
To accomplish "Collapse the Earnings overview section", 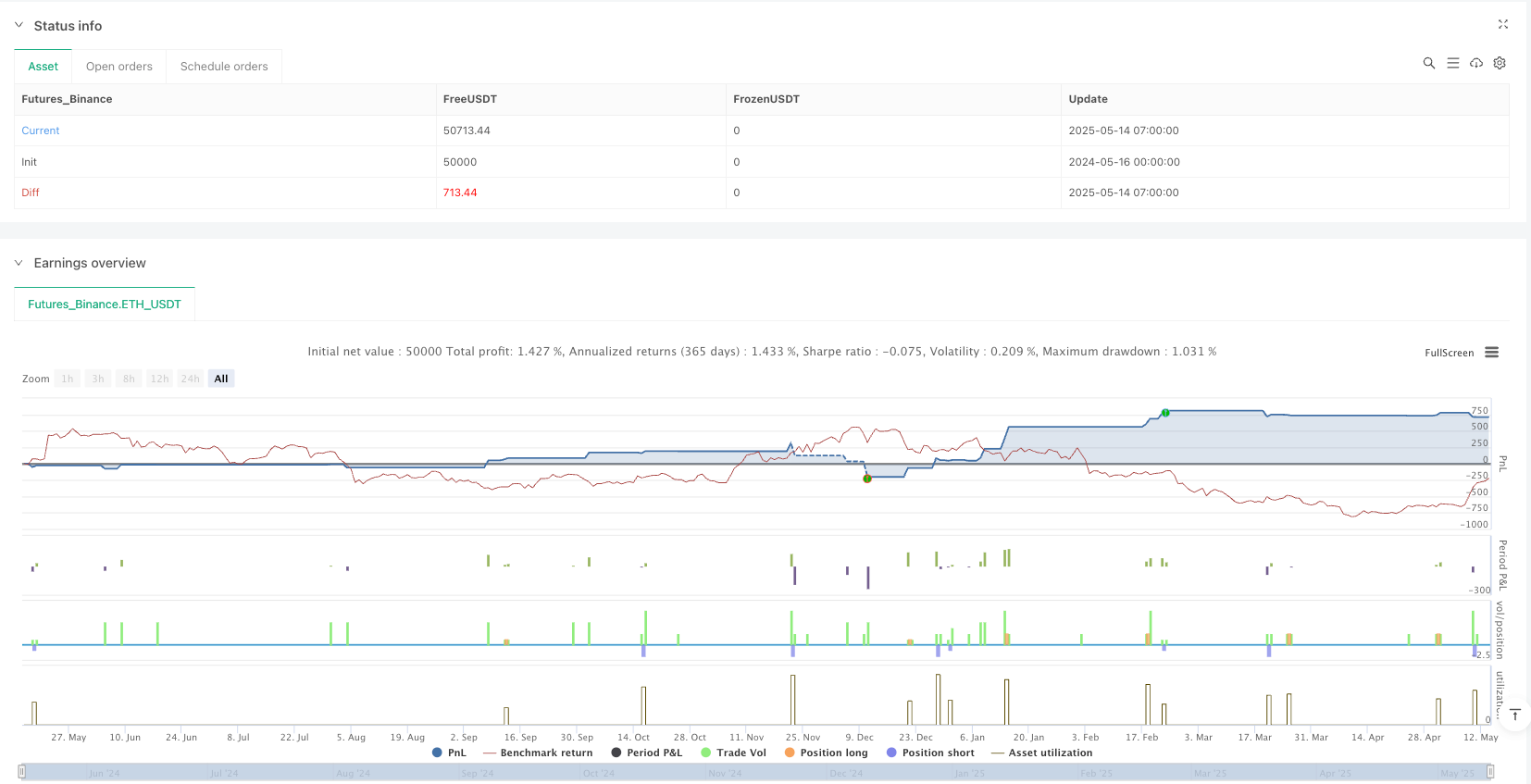I will 19,263.
